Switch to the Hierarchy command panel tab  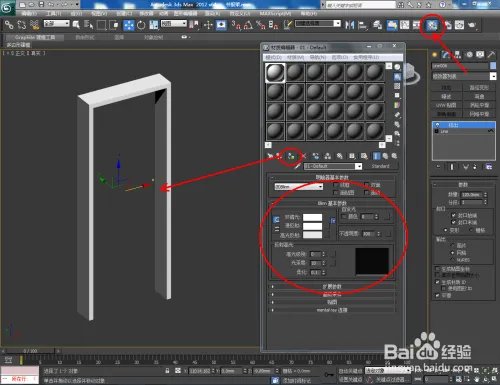(457, 55)
